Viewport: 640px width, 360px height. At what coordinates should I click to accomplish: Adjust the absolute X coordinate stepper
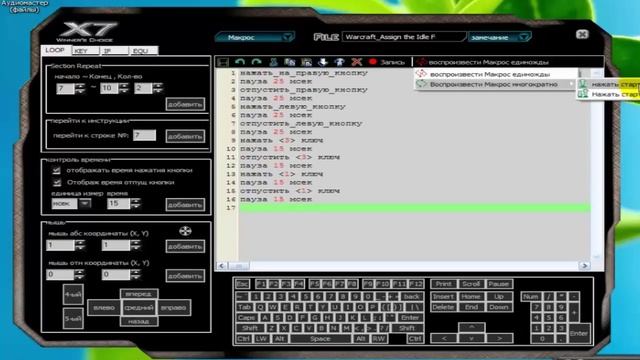[80, 245]
